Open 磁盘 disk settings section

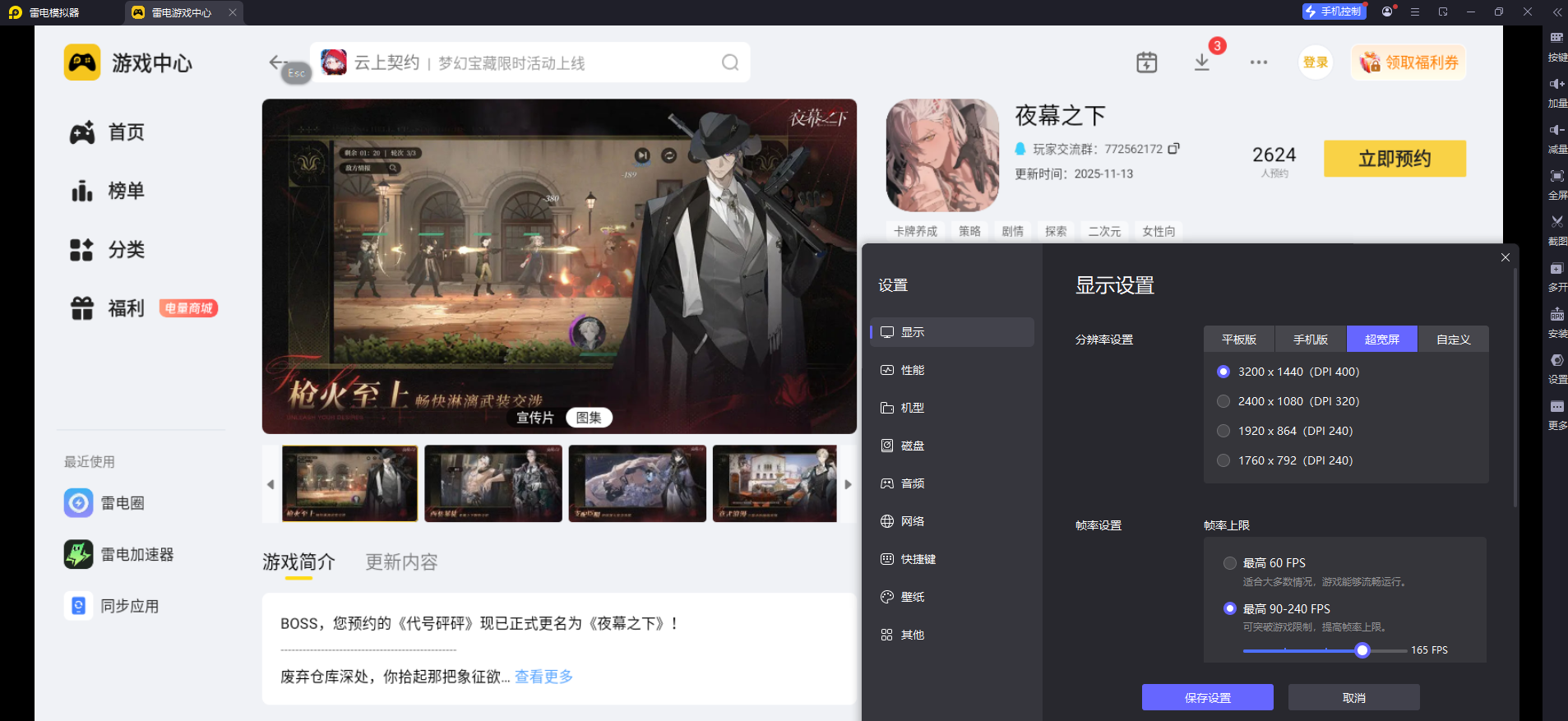coord(952,446)
